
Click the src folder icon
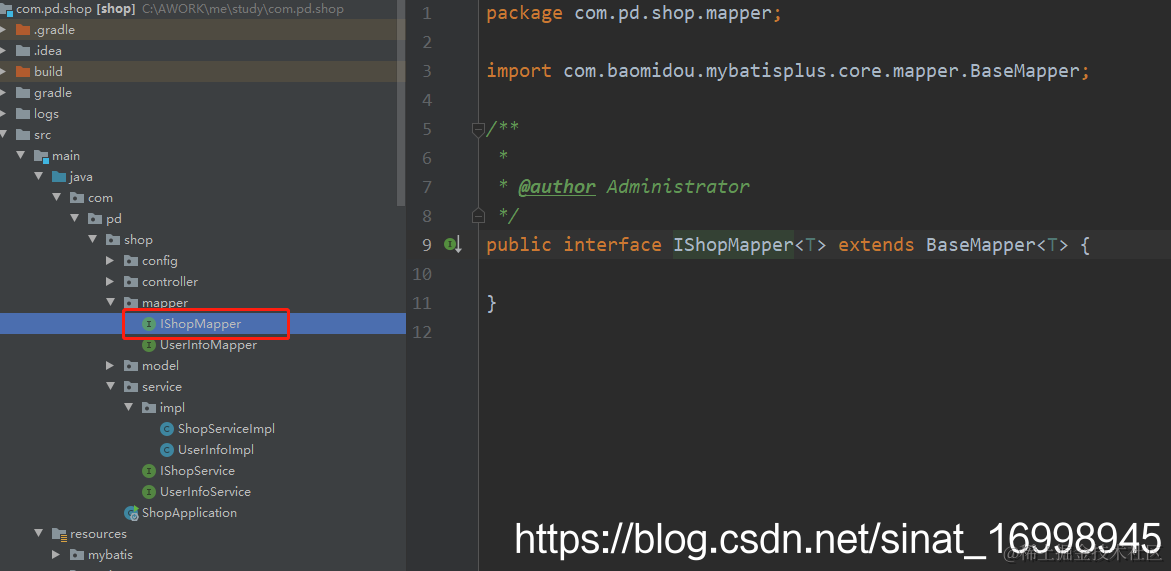(22, 134)
